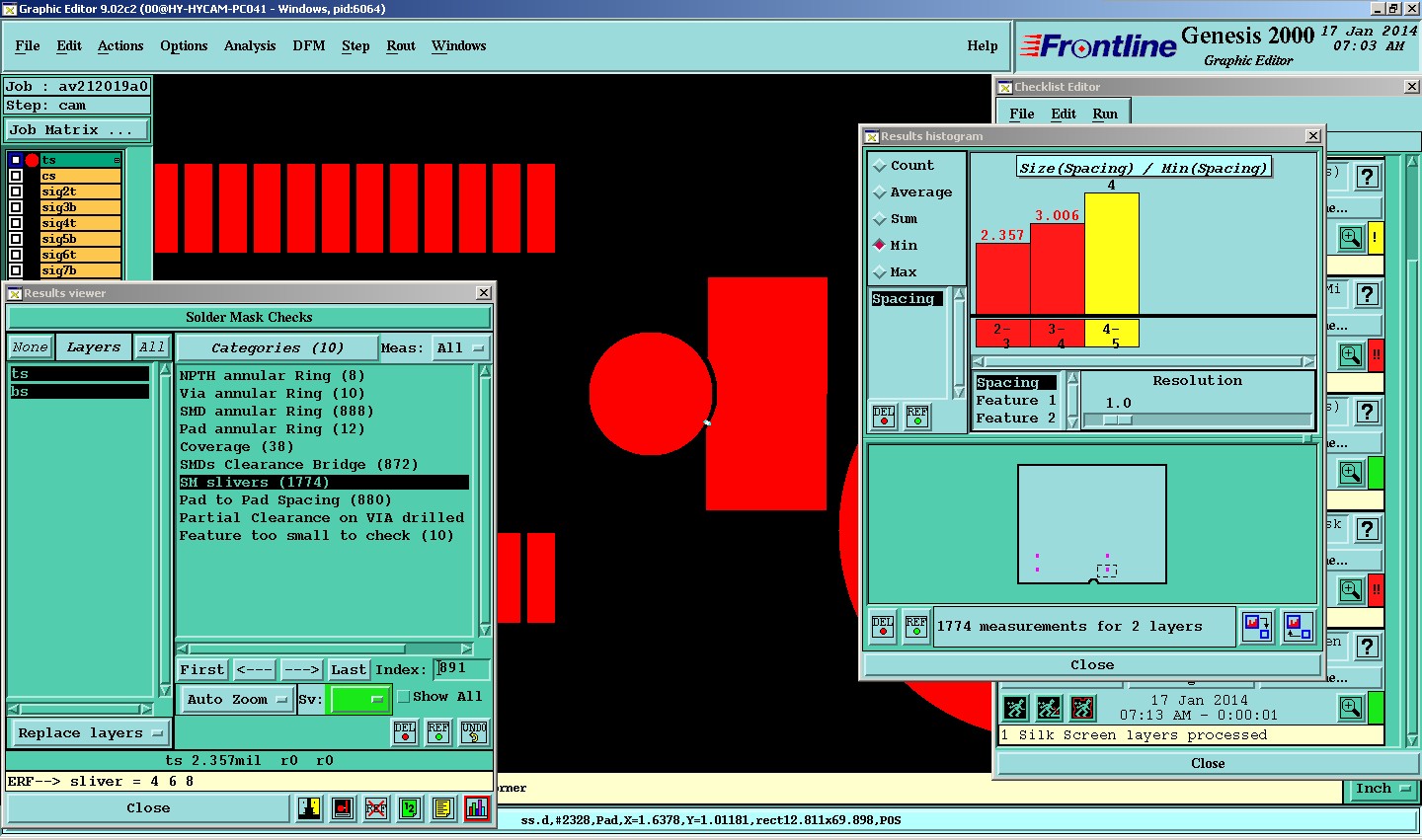Viewport: 1422px width, 840px height.
Task: Enable the Show All checkbox
Action: 403,697
